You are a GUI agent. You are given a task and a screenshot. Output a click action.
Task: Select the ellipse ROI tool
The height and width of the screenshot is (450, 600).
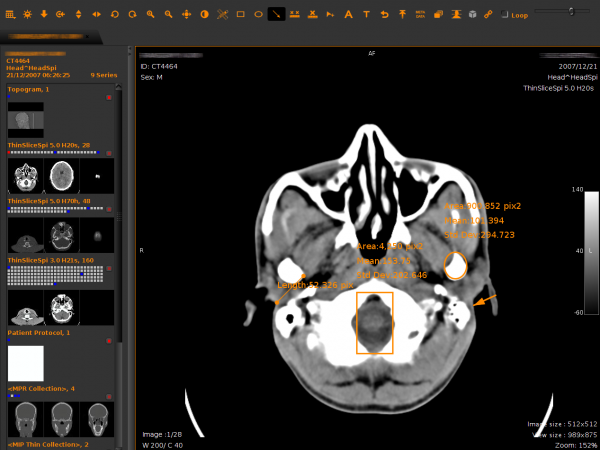coord(259,15)
